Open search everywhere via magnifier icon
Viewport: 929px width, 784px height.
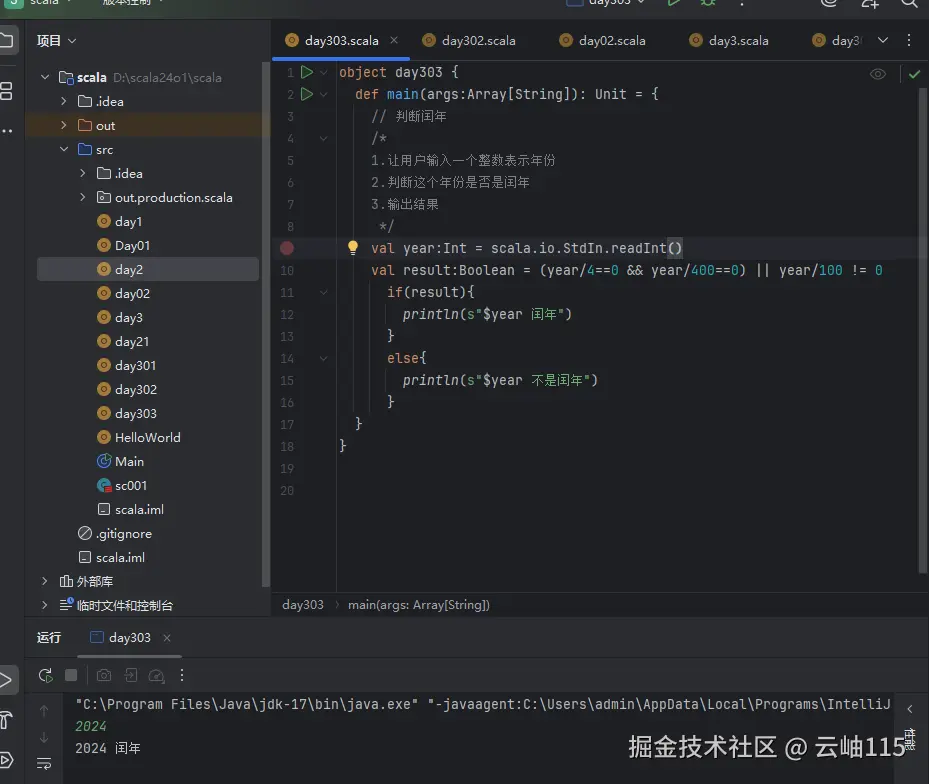908,7
